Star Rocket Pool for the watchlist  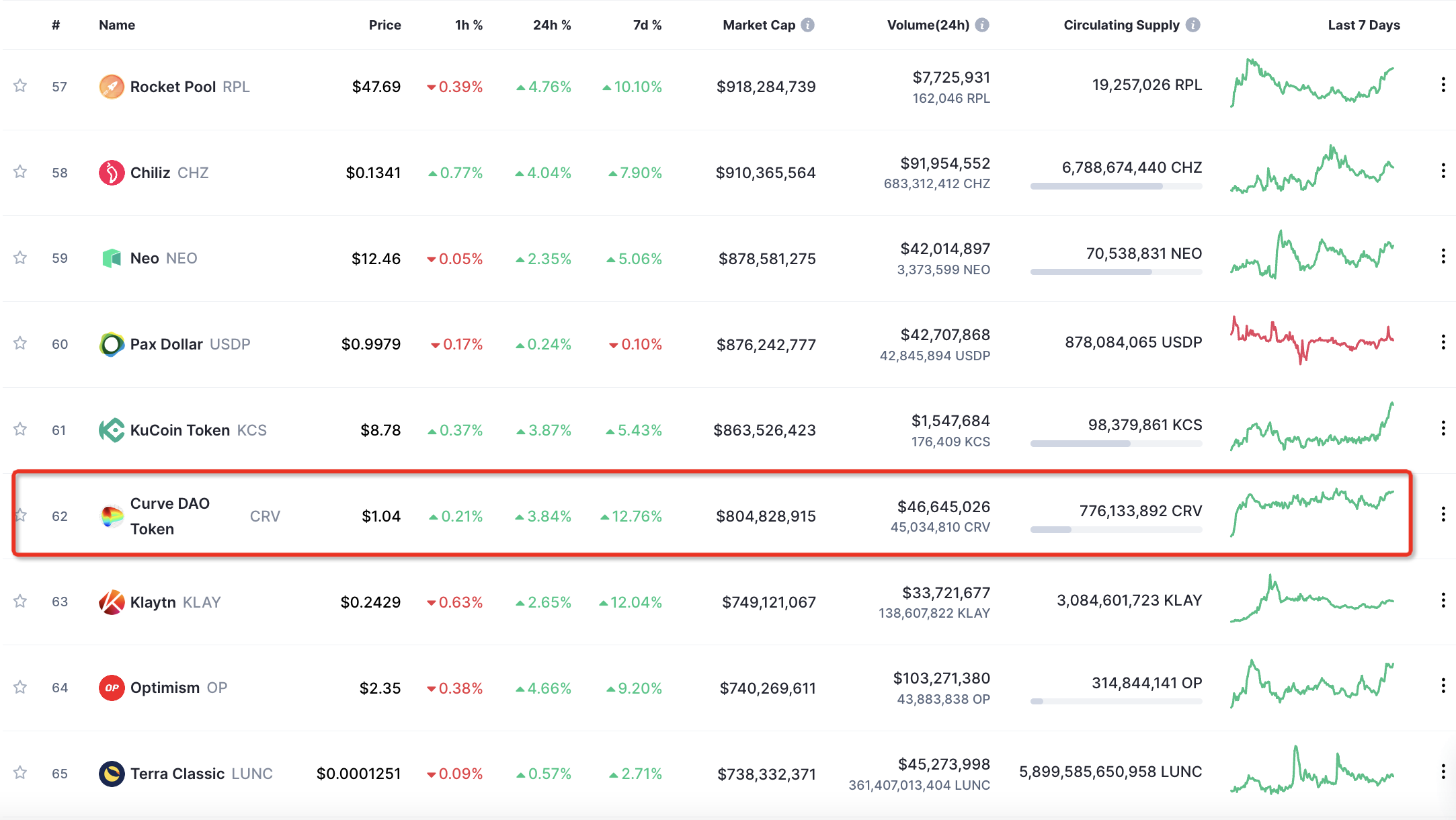pos(20,86)
